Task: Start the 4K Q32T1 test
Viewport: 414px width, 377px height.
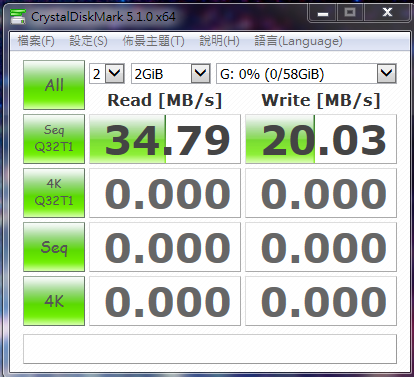Action: 54,193
